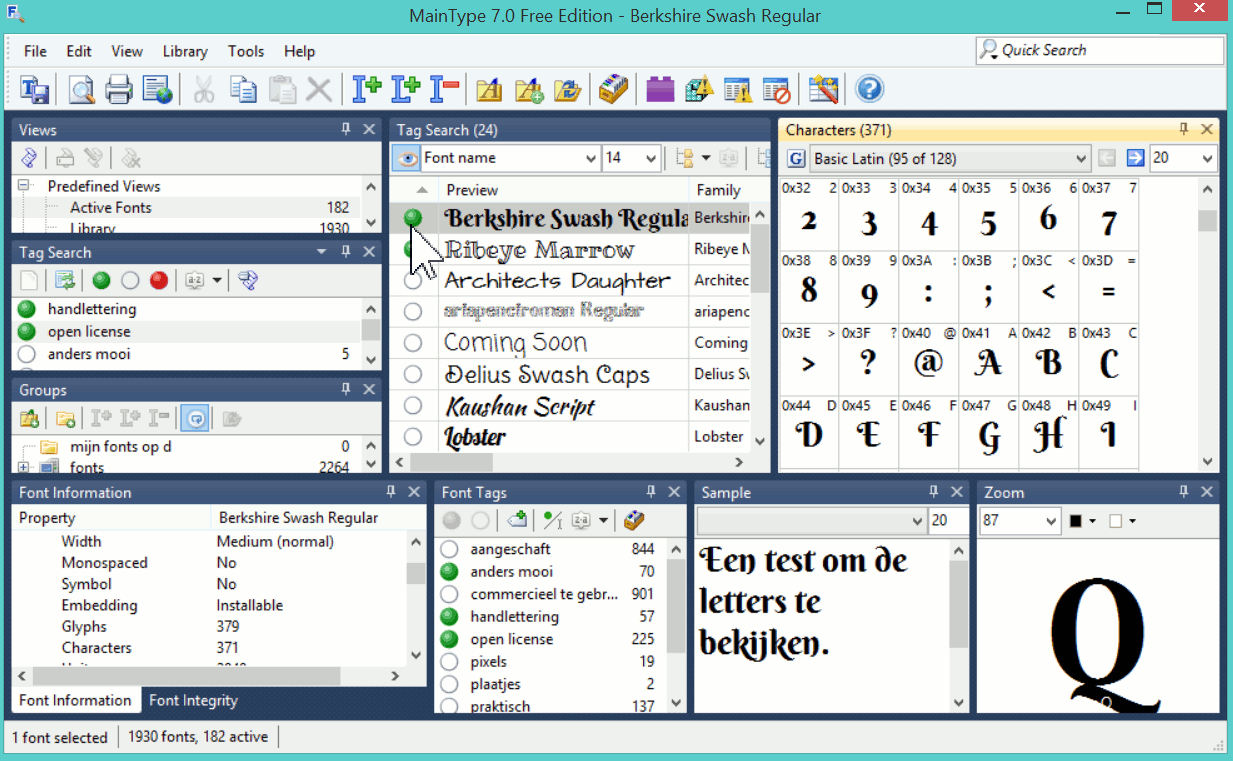This screenshot has width=1233, height=761.
Task: Toggle the green 'handlettering' circle in Font Tags
Action: coord(449,617)
